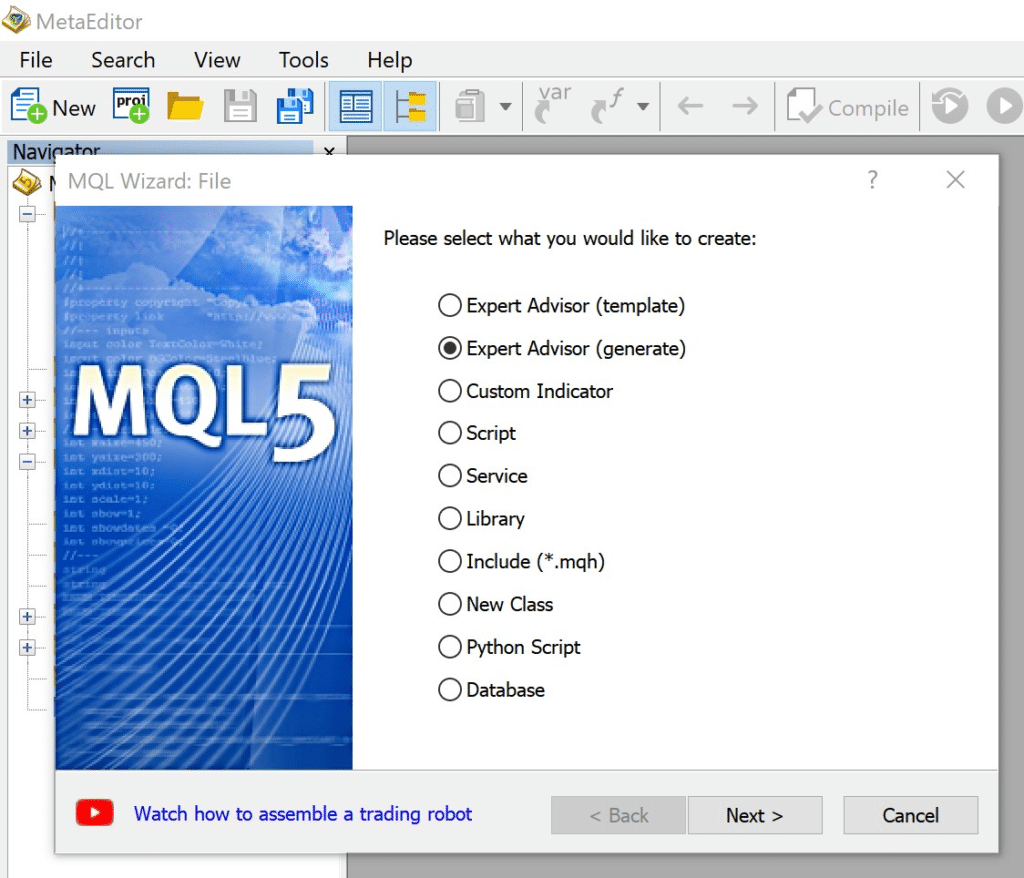Screen dimensions: 1024x878
Task: Open the Watch how to assemble a trading robot link
Action: point(303,814)
